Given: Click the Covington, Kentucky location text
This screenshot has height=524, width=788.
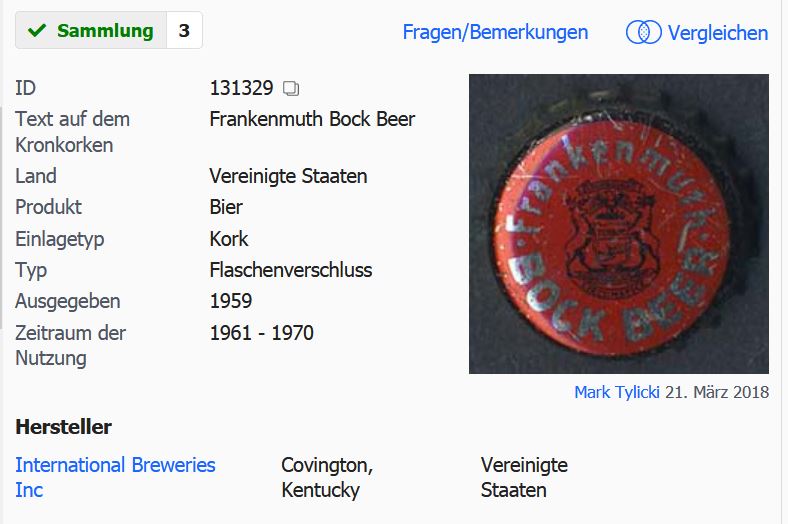Looking at the screenshot, I should coord(327,477).
